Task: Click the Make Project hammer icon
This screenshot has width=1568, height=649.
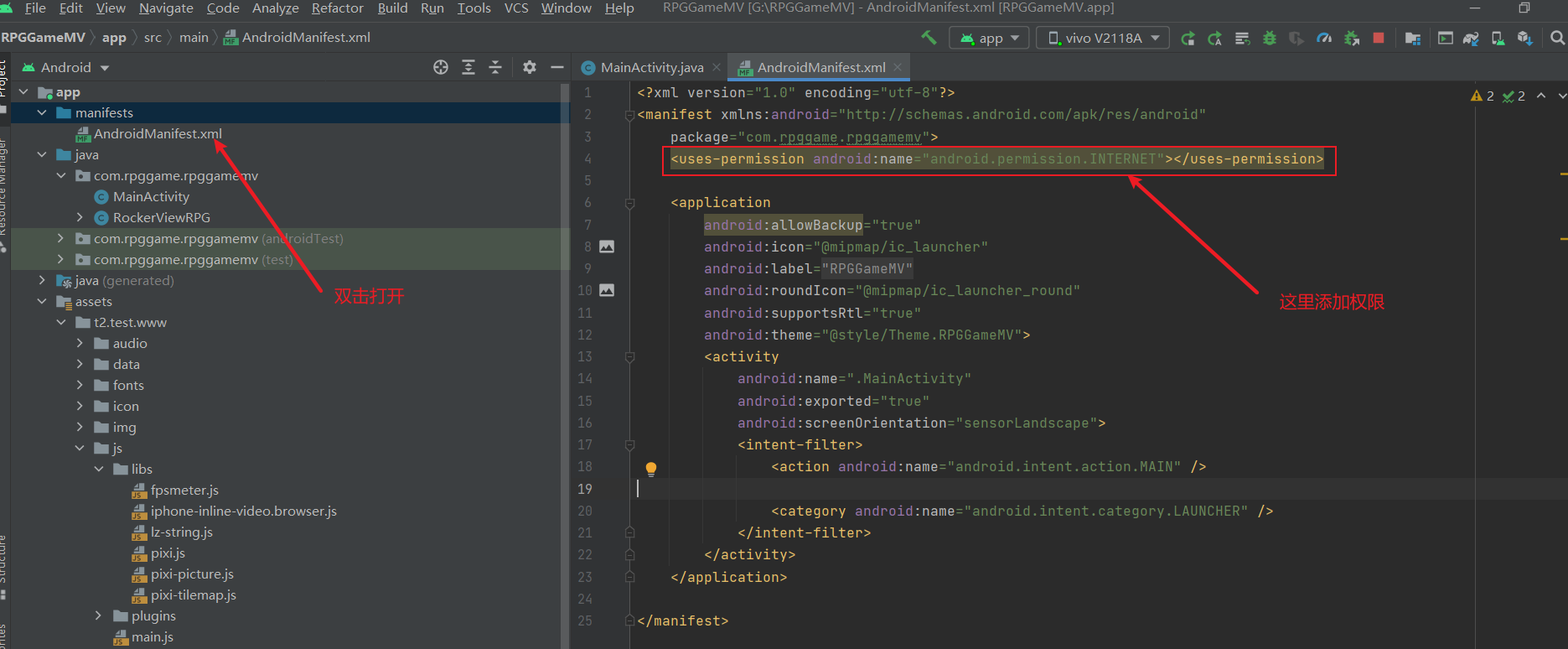Action: [929, 38]
